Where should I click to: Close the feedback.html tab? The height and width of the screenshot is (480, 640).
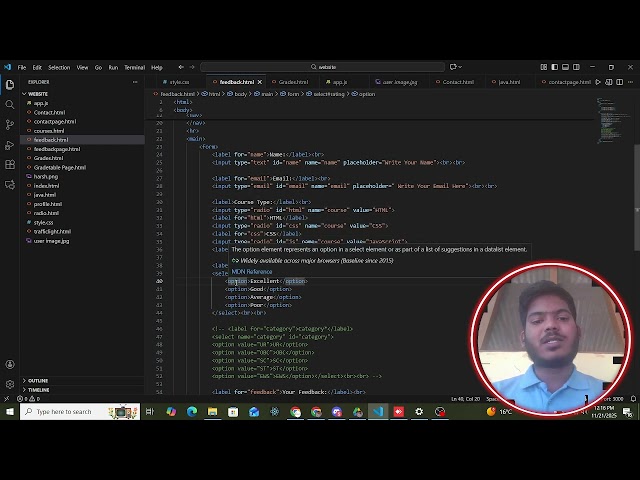point(260,82)
